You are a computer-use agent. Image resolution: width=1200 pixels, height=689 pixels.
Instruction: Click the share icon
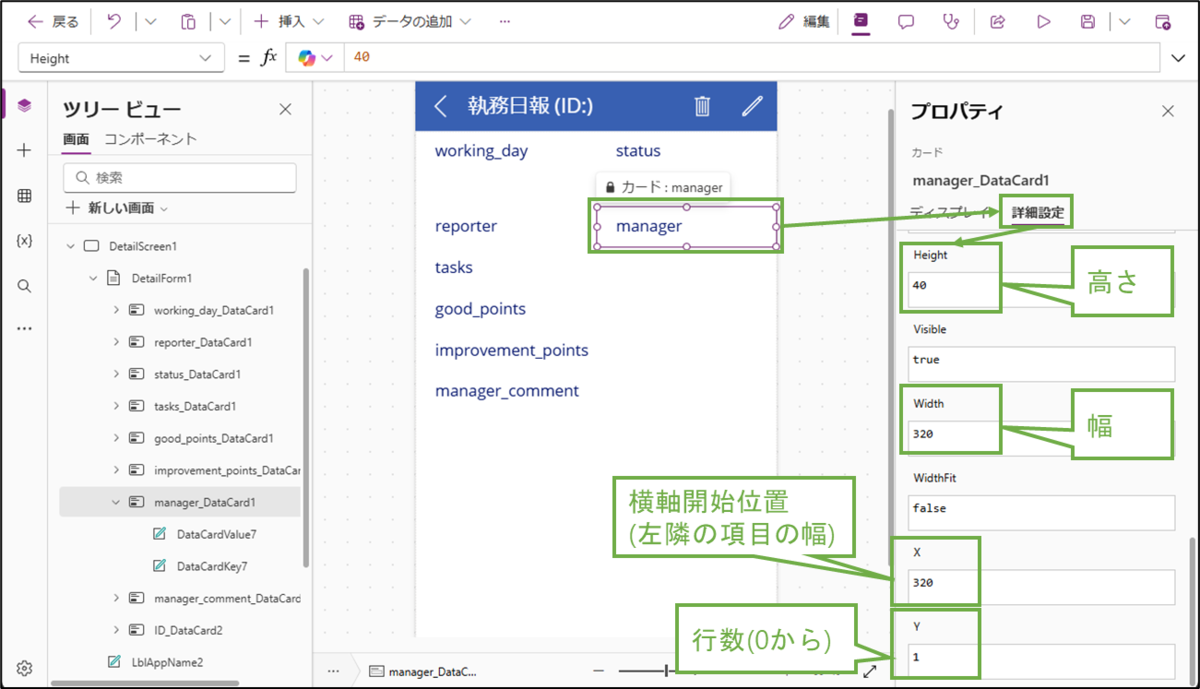click(x=997, y=21)
